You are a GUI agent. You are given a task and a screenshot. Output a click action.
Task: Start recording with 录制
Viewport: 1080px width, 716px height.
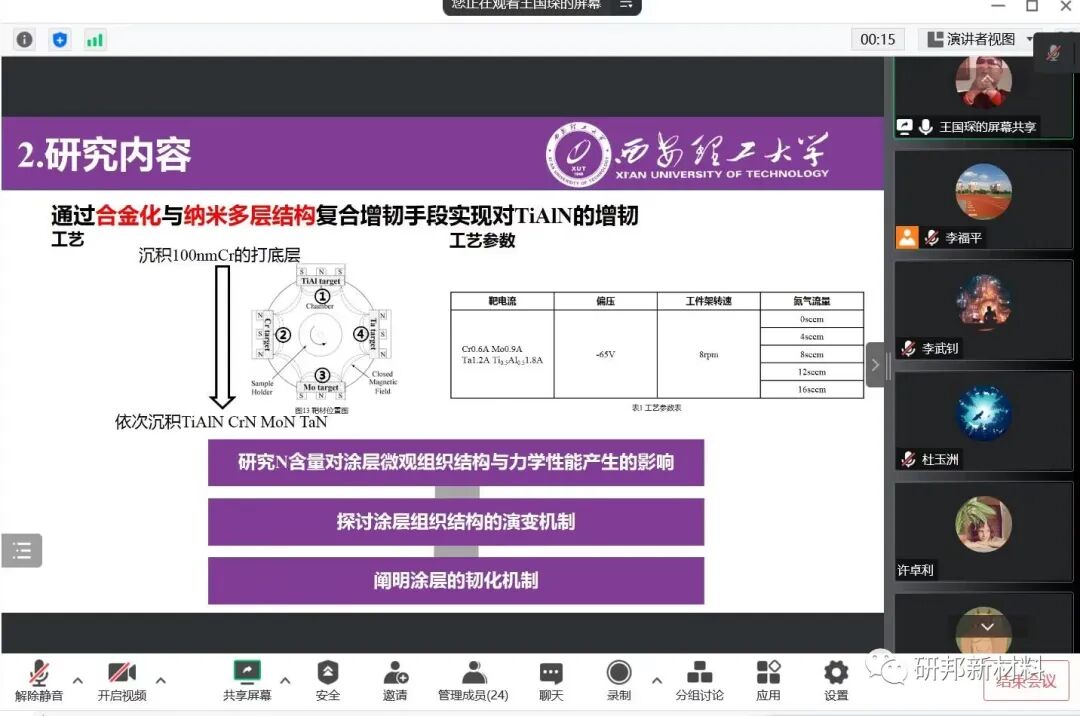point(619,680)
